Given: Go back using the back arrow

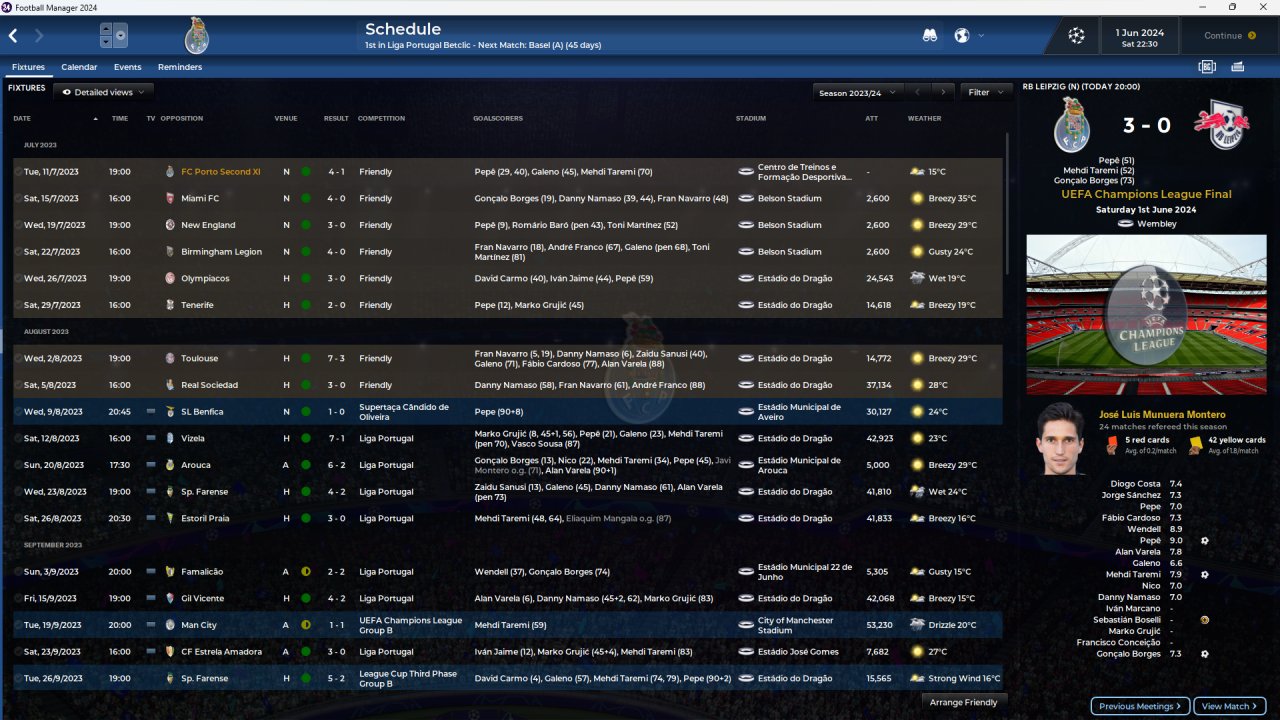Looking at the screenshot, I should 13,36.
